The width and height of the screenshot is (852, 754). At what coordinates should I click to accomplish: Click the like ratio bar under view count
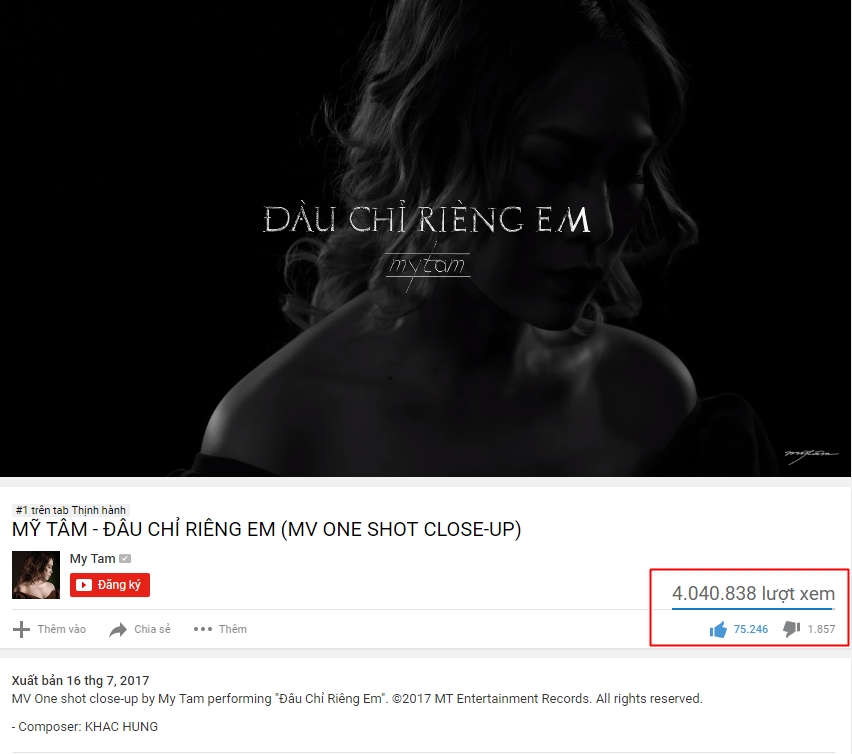coord(753,609)
